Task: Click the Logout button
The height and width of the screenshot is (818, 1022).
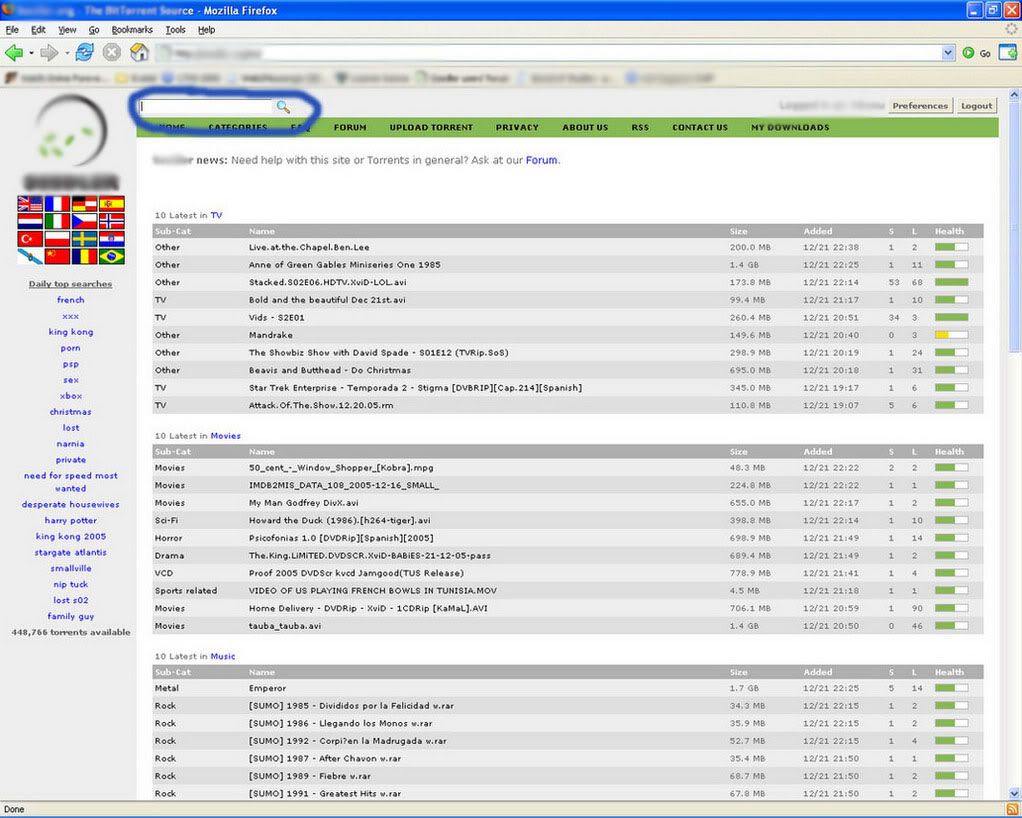Action: tap(976, 106)
